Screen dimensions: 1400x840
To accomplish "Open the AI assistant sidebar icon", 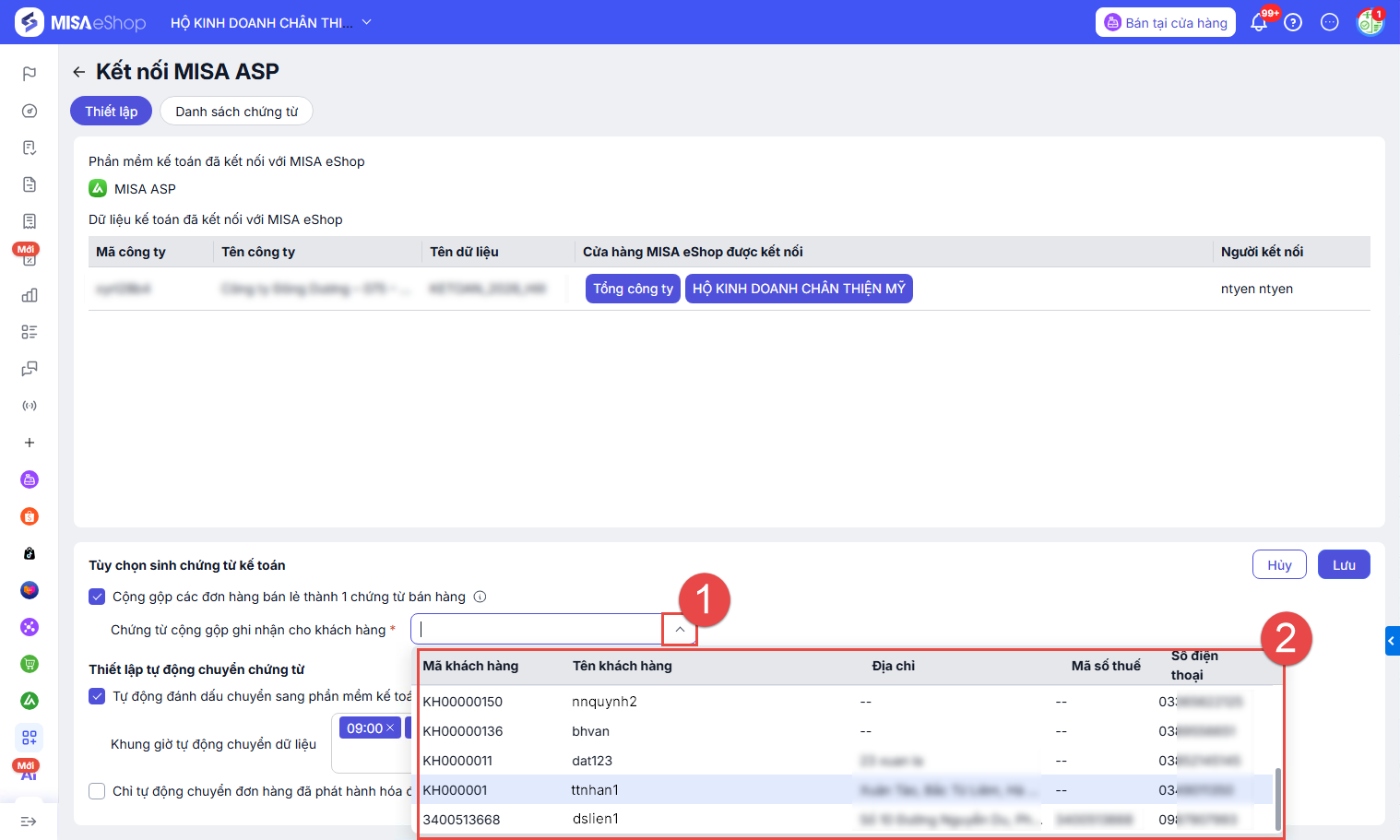I will (29, 773).
